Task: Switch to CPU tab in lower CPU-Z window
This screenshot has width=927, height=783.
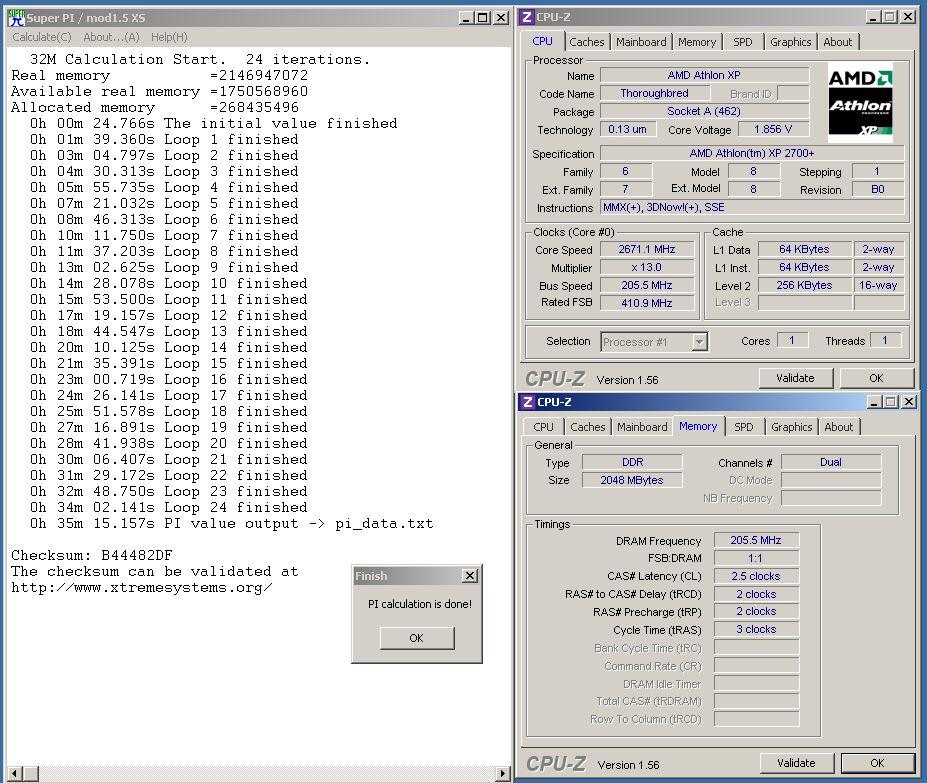Action: (543, 427)
